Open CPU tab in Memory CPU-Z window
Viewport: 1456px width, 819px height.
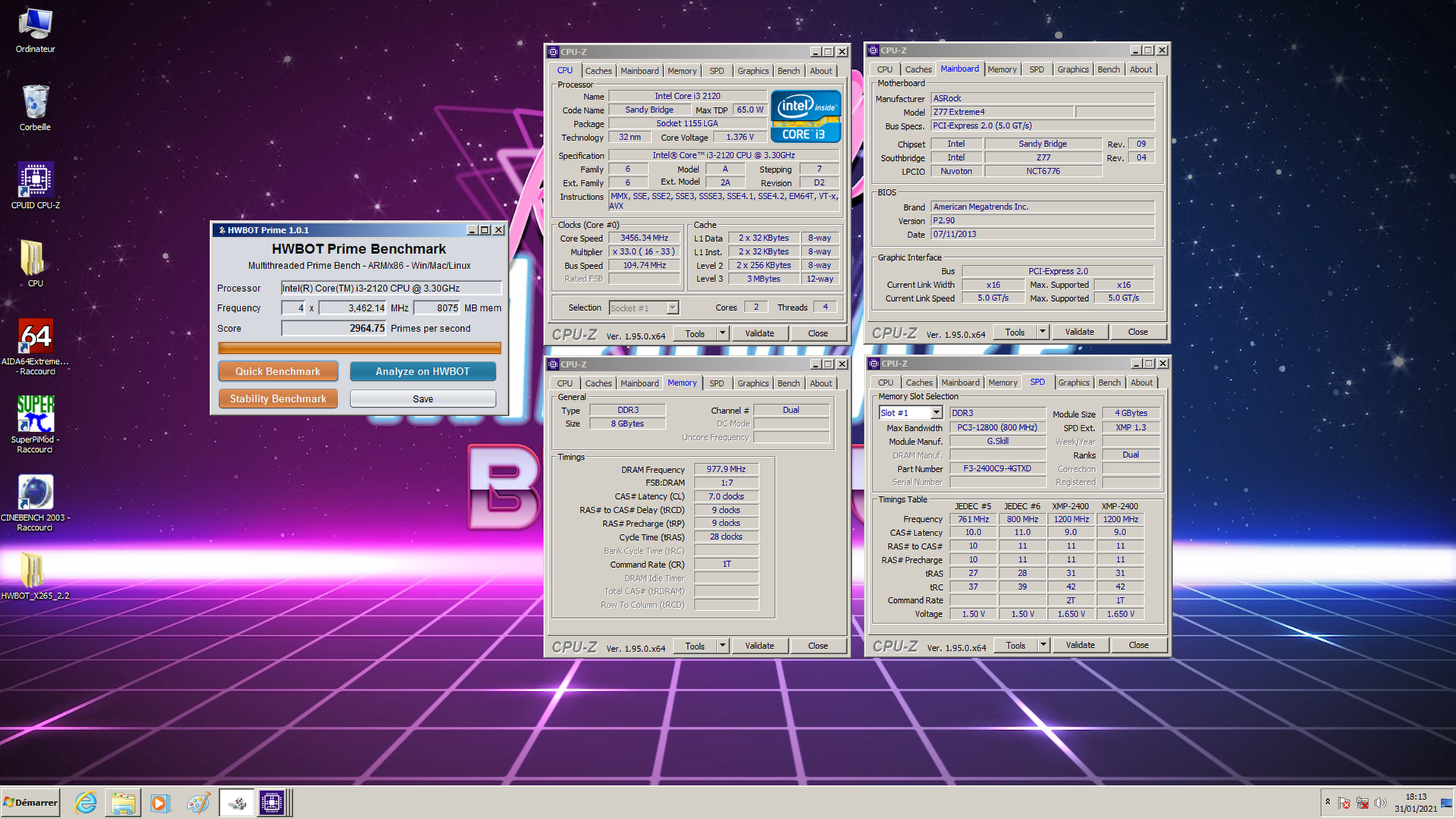point(565,383)
